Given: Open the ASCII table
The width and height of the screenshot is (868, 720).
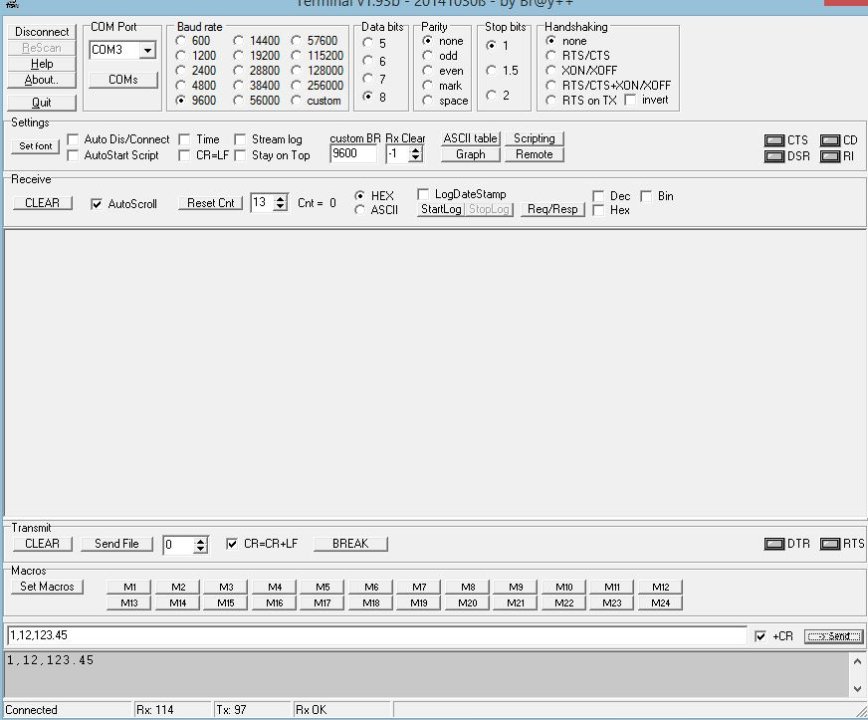Looking at the screenshot, I should tap(469, 138).
